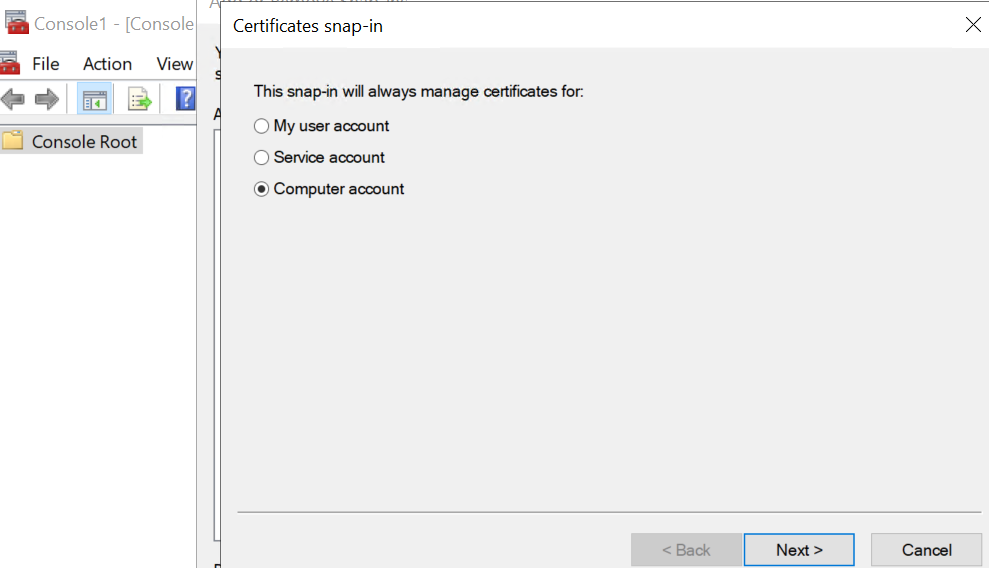Select the My user account option
This screenshot has height=568, width=989.
pos(262,126)
